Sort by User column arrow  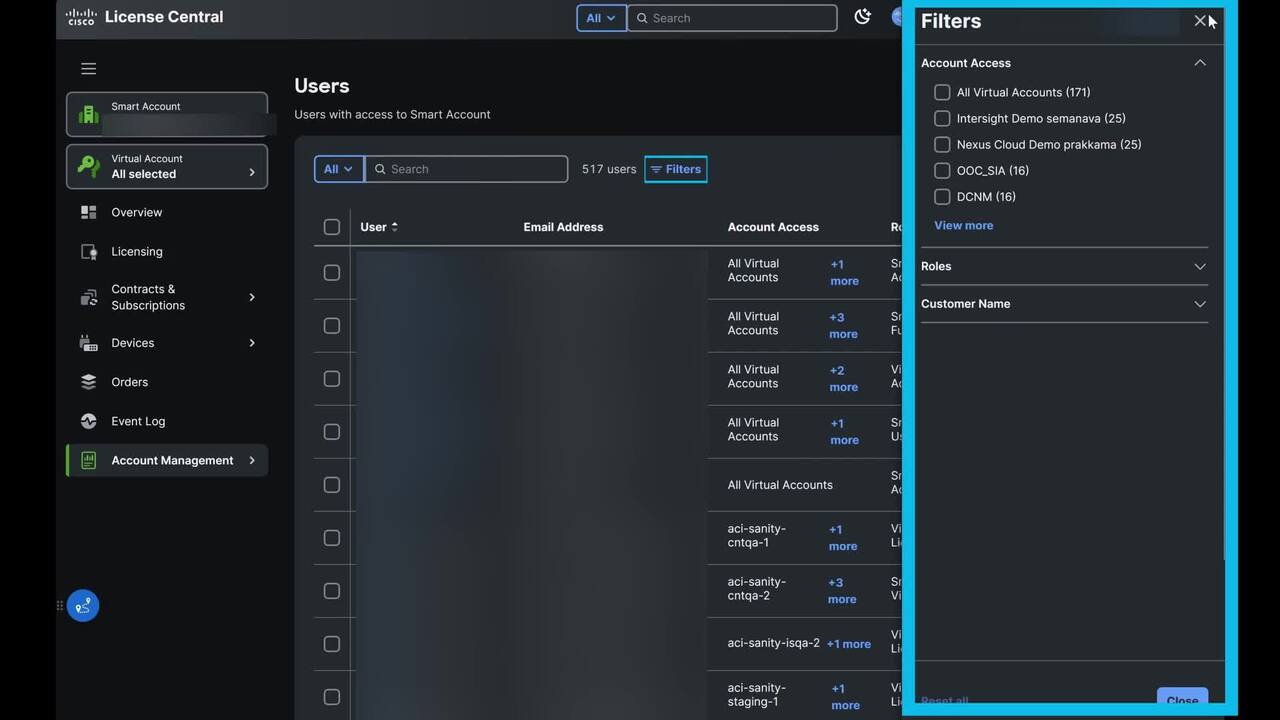[395, 227]
